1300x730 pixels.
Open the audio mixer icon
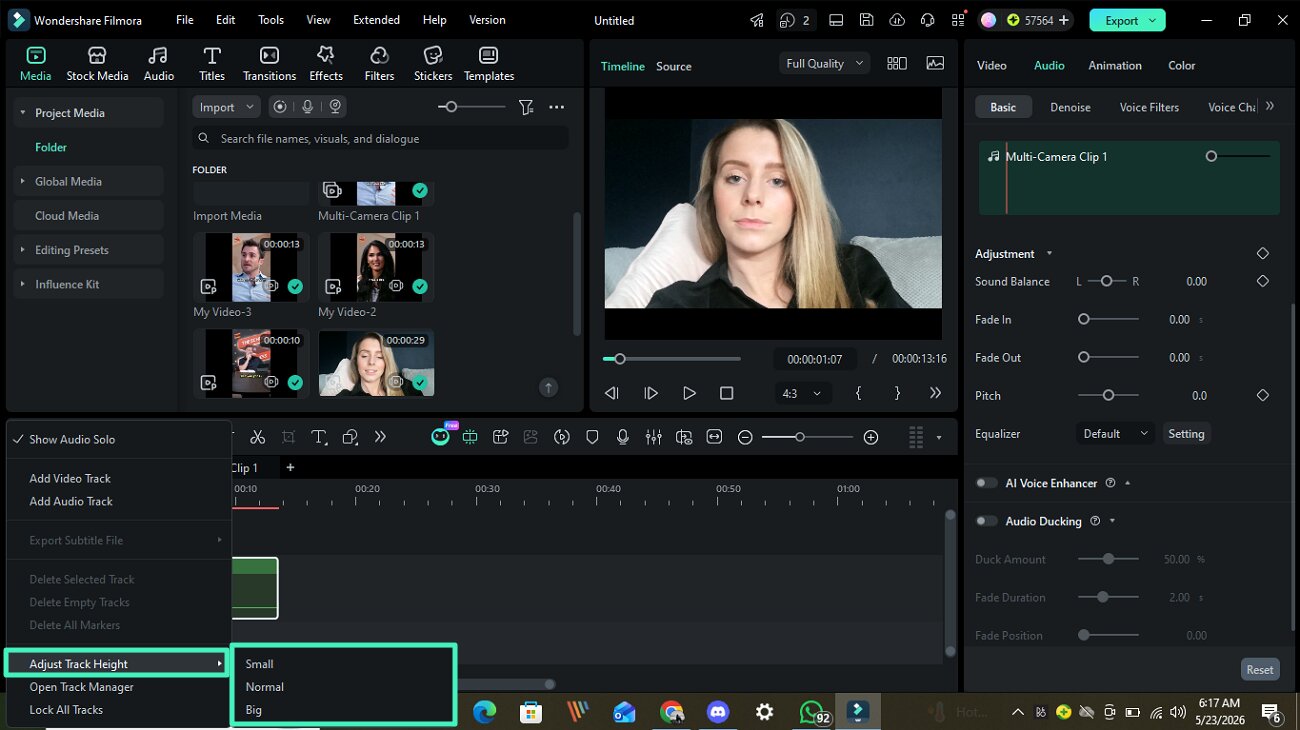[653, 437]
